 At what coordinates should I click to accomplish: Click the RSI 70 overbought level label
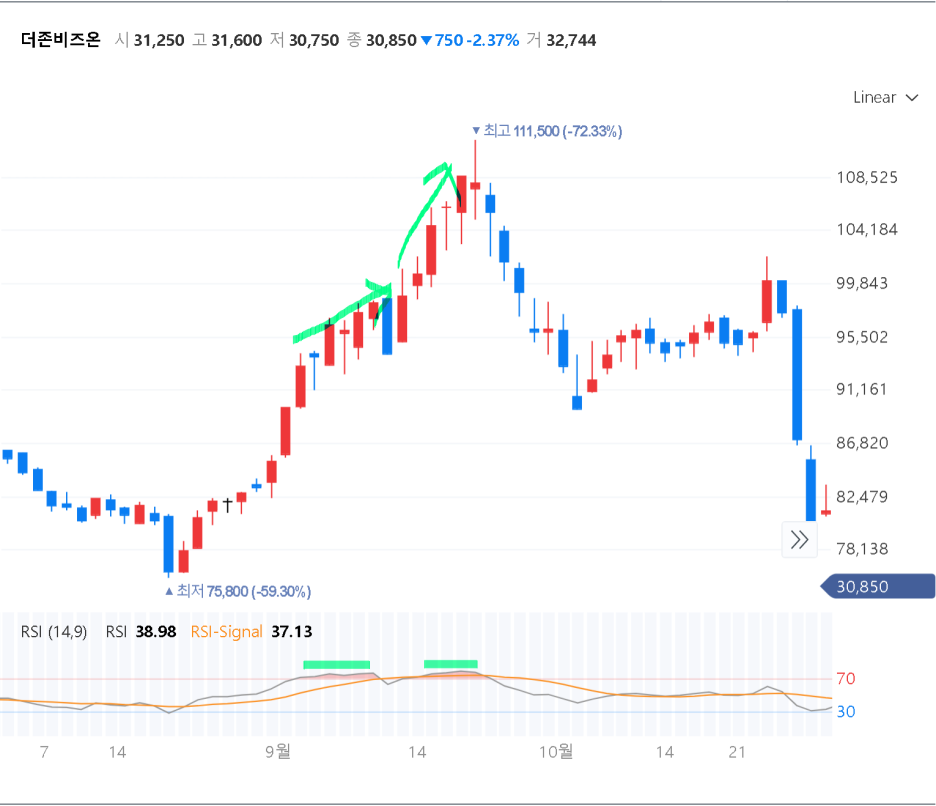coord(846,679)
